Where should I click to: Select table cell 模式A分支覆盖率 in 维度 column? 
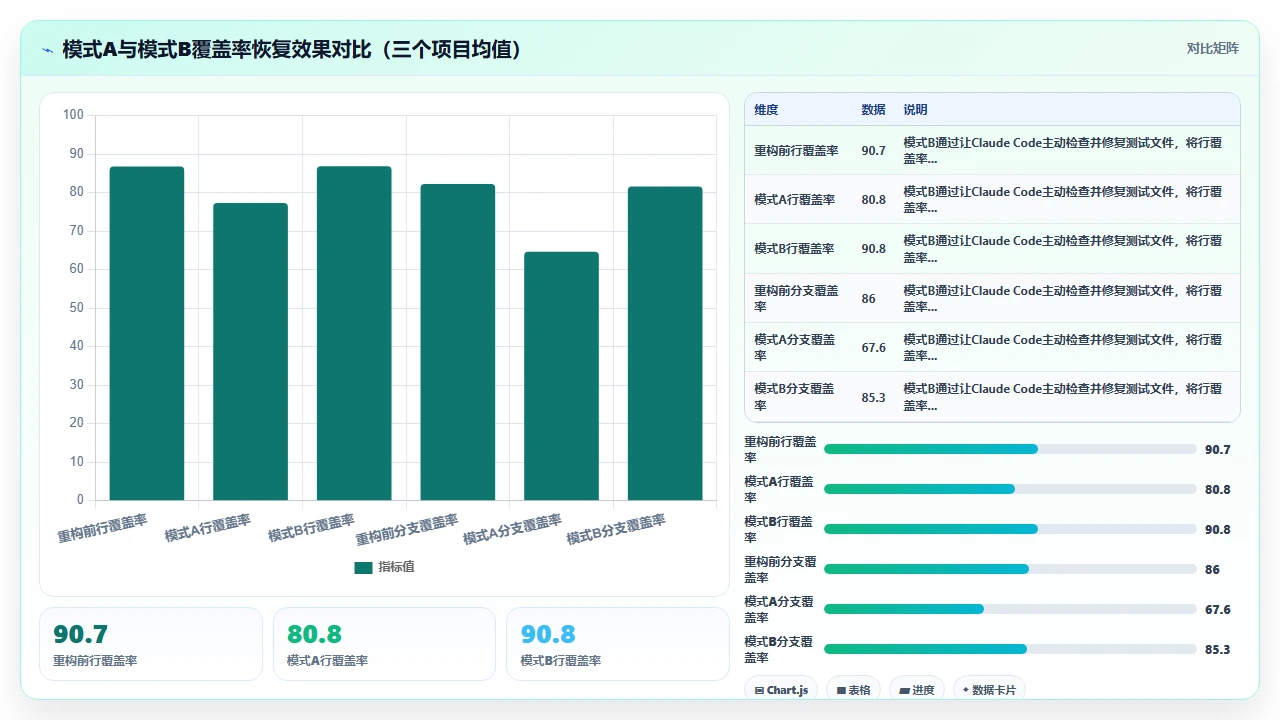pos(798,347)
